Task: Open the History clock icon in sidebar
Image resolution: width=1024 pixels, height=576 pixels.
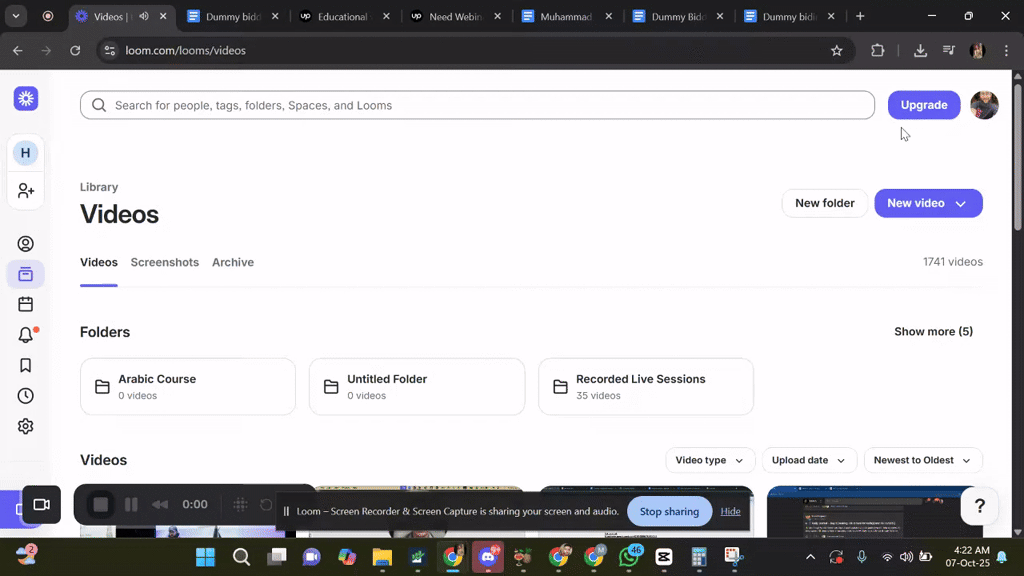Action: (x=25, y=396)
